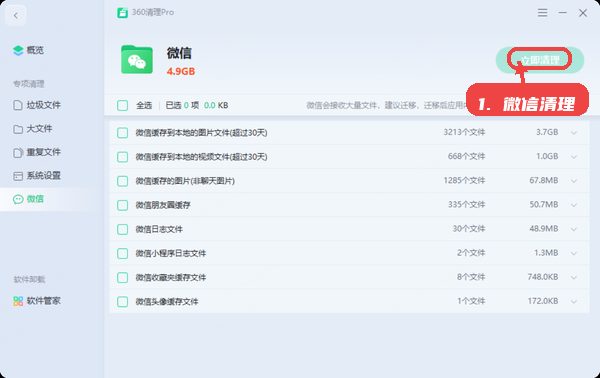Click the 系统设置 window icon
Viewport: 600px width, 378px height.
[x=18, y=176]
